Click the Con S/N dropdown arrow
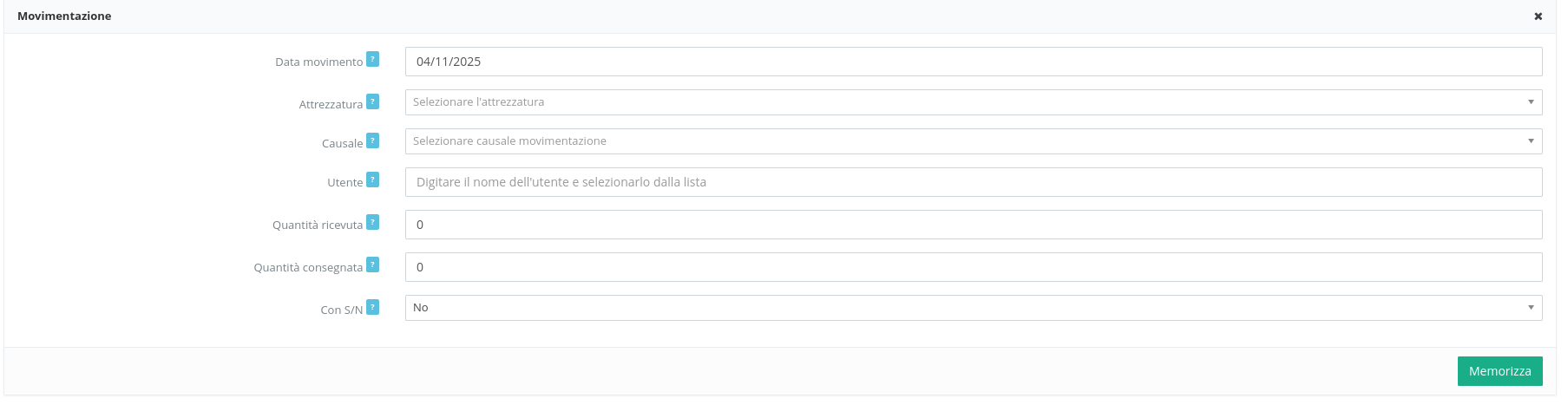This screenshot has height=405, width=1568. tap(1531, 308)
